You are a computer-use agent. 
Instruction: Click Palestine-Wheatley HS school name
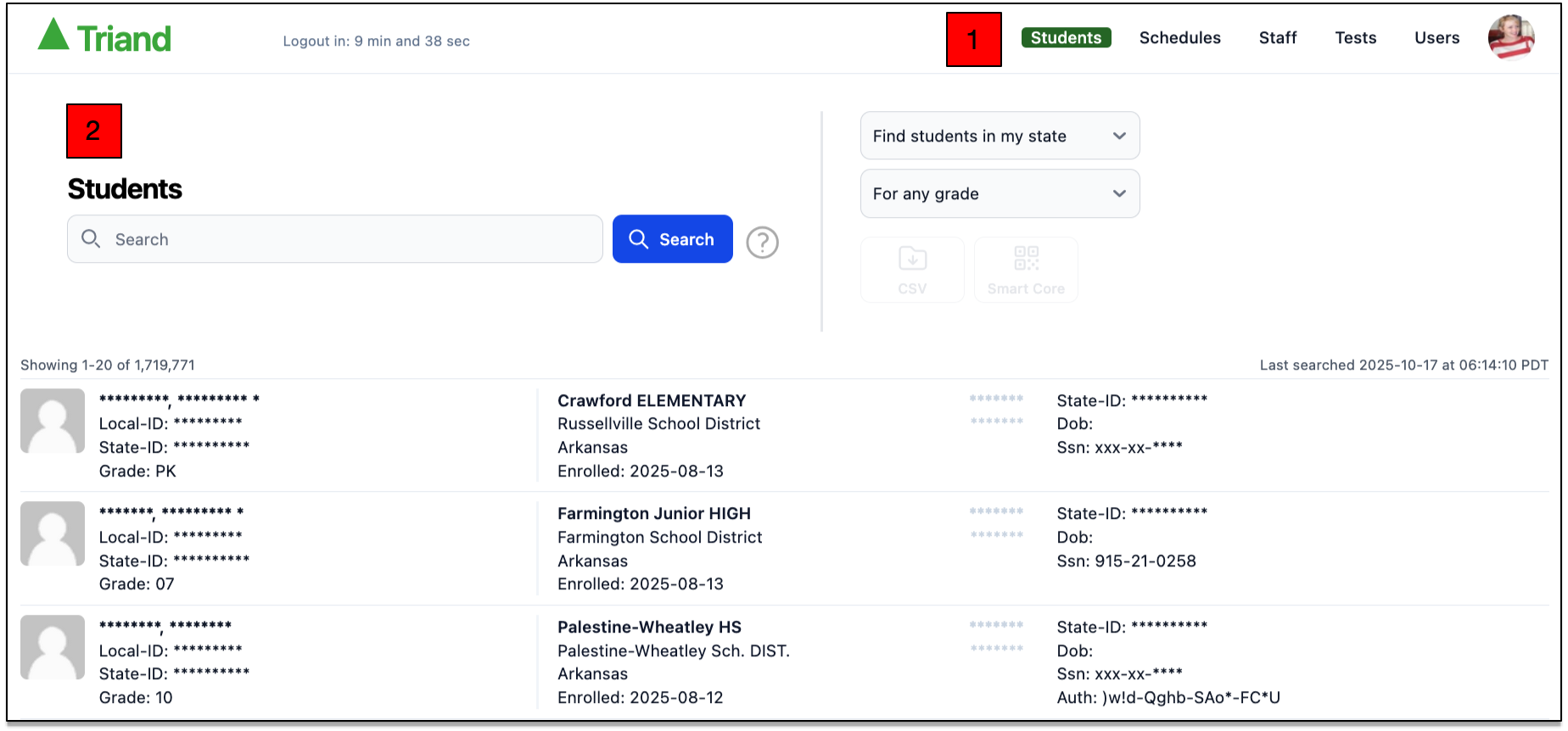[649, 627]
